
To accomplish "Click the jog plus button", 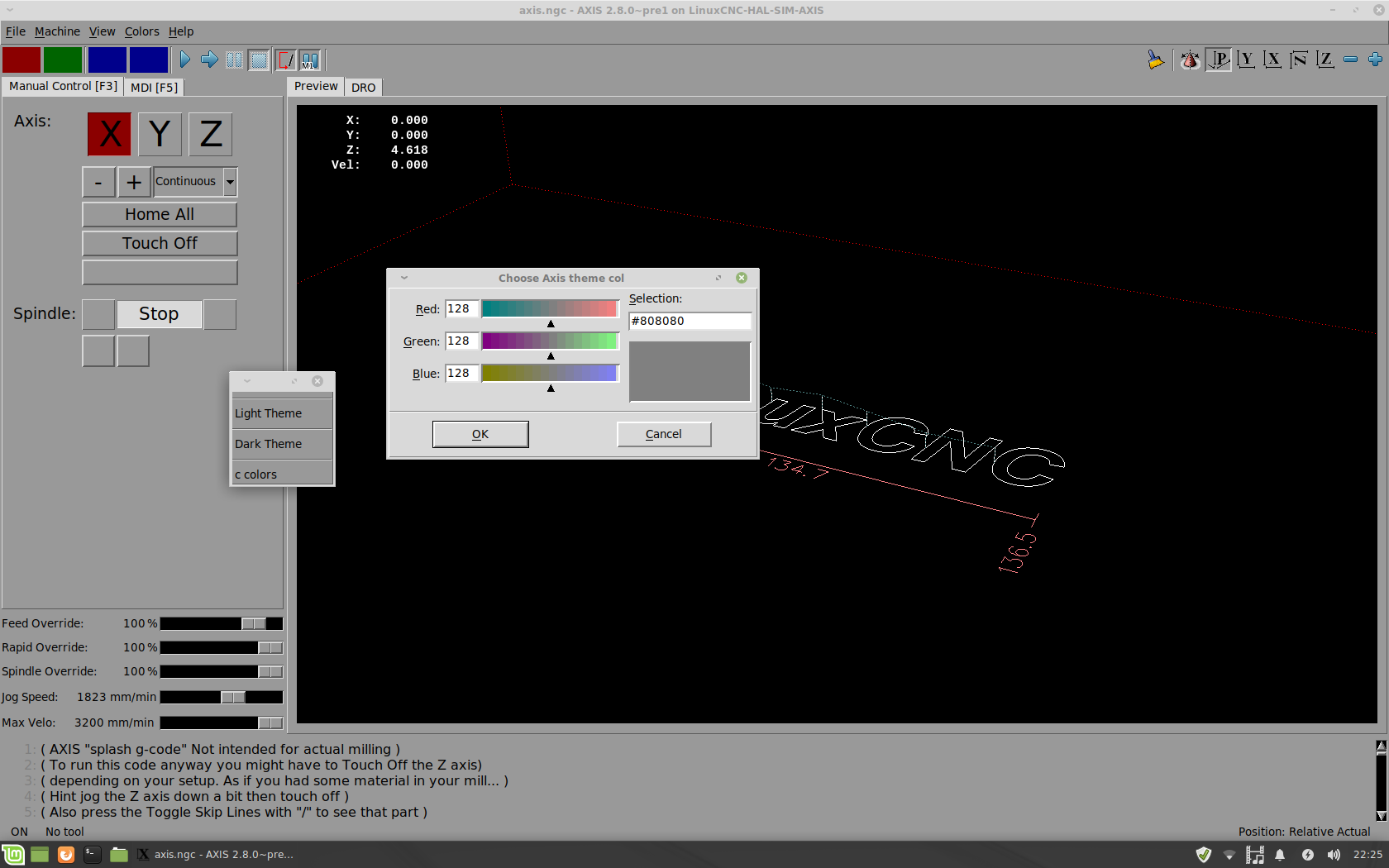I will click(x=134, y=182).
